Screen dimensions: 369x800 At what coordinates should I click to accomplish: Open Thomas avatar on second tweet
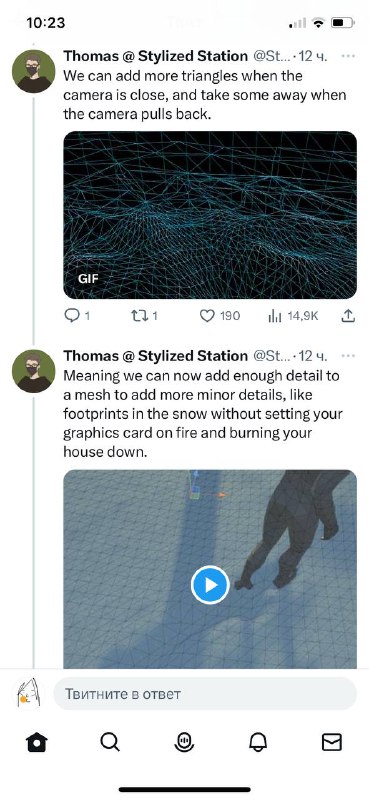(x=34, y=371)
